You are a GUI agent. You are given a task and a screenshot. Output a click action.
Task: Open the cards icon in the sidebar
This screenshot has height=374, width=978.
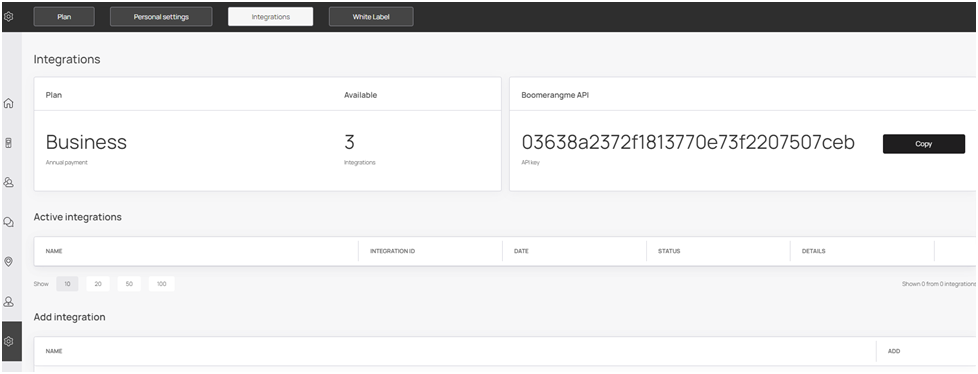9,143
